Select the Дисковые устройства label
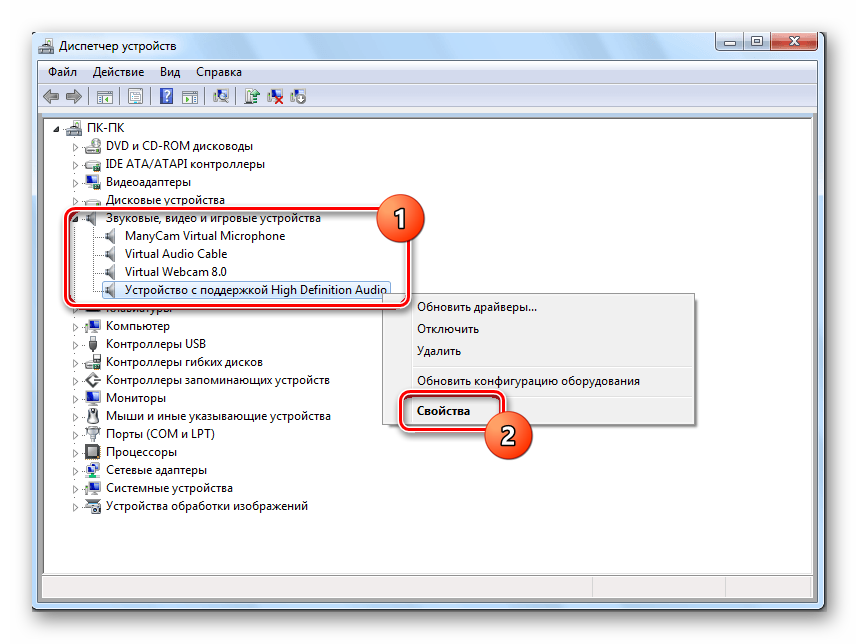The image size is (859, 644). point(165,200)
